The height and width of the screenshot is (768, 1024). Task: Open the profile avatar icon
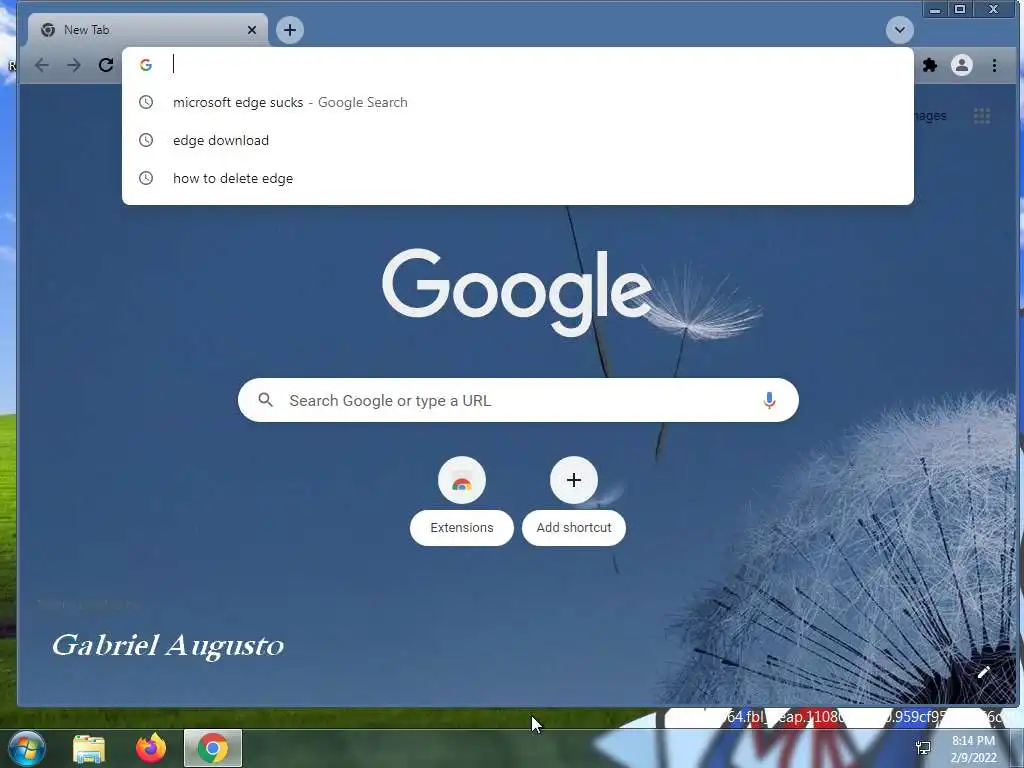pos(961,65)
